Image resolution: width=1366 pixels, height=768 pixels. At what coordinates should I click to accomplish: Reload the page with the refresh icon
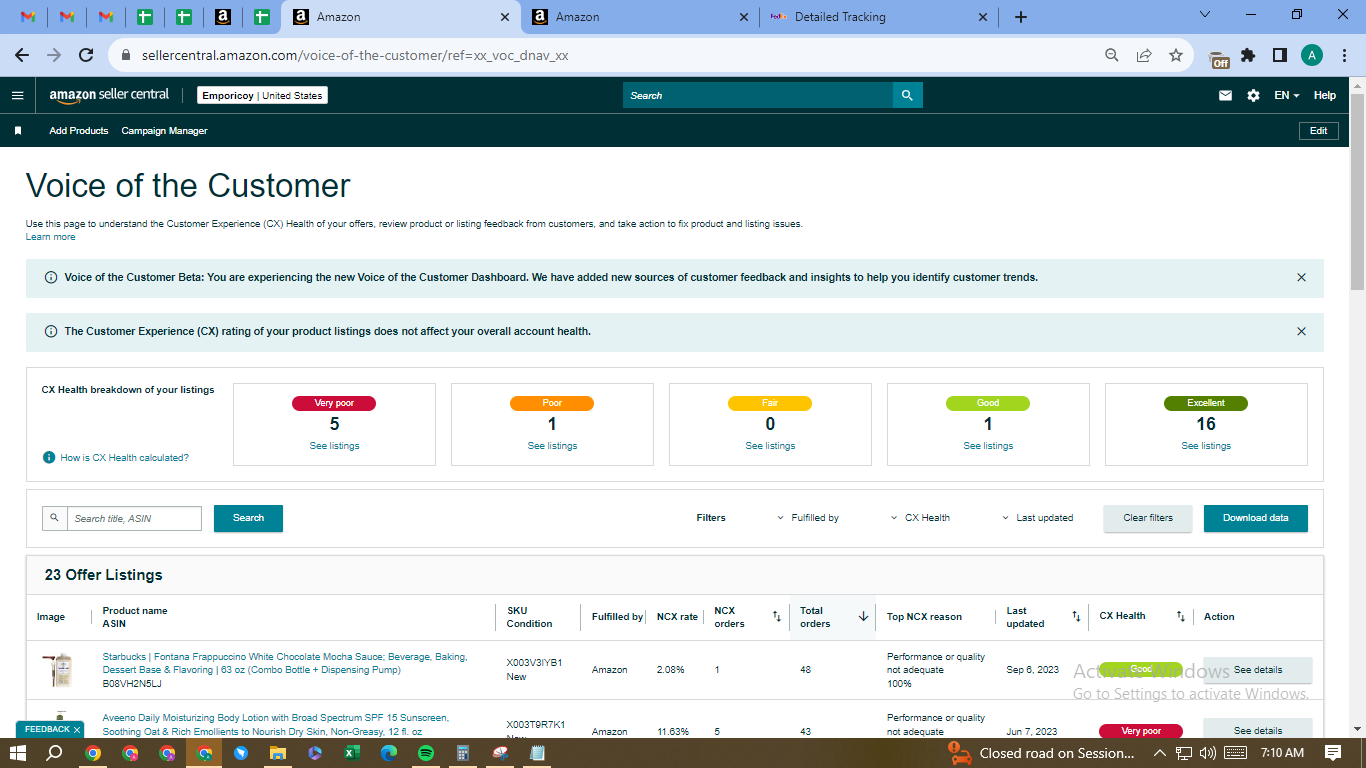[86, 55]
